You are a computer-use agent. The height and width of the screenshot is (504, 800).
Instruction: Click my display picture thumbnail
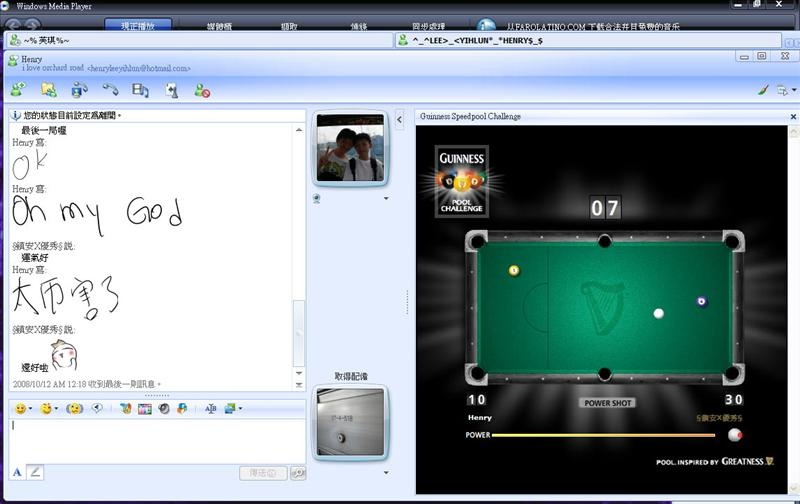tap(350, 422)
